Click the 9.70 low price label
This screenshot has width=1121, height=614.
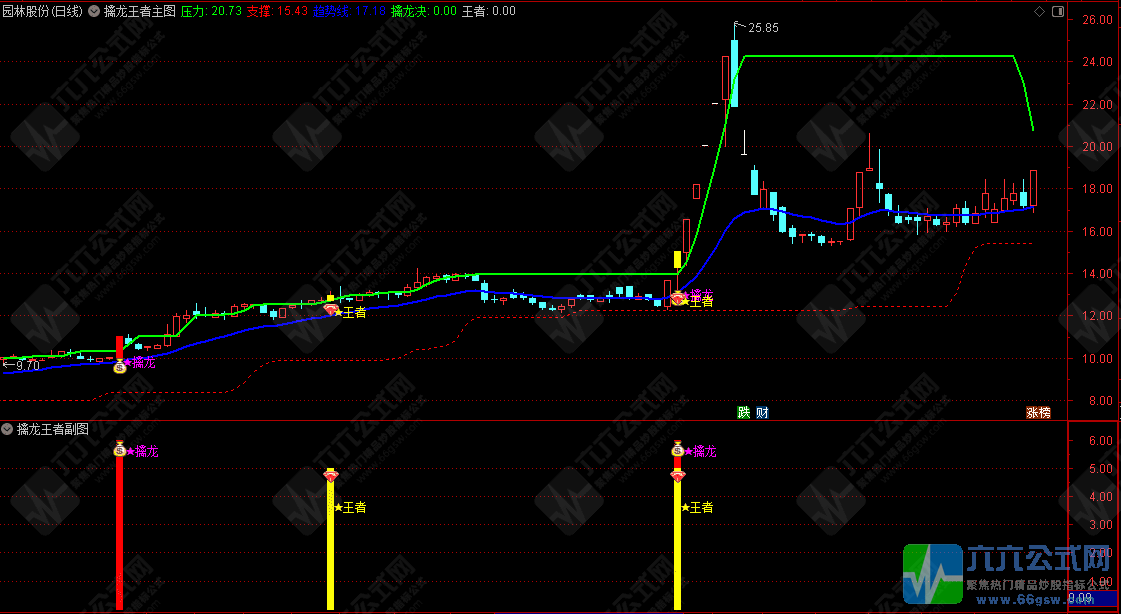click(x=26, y=366)
